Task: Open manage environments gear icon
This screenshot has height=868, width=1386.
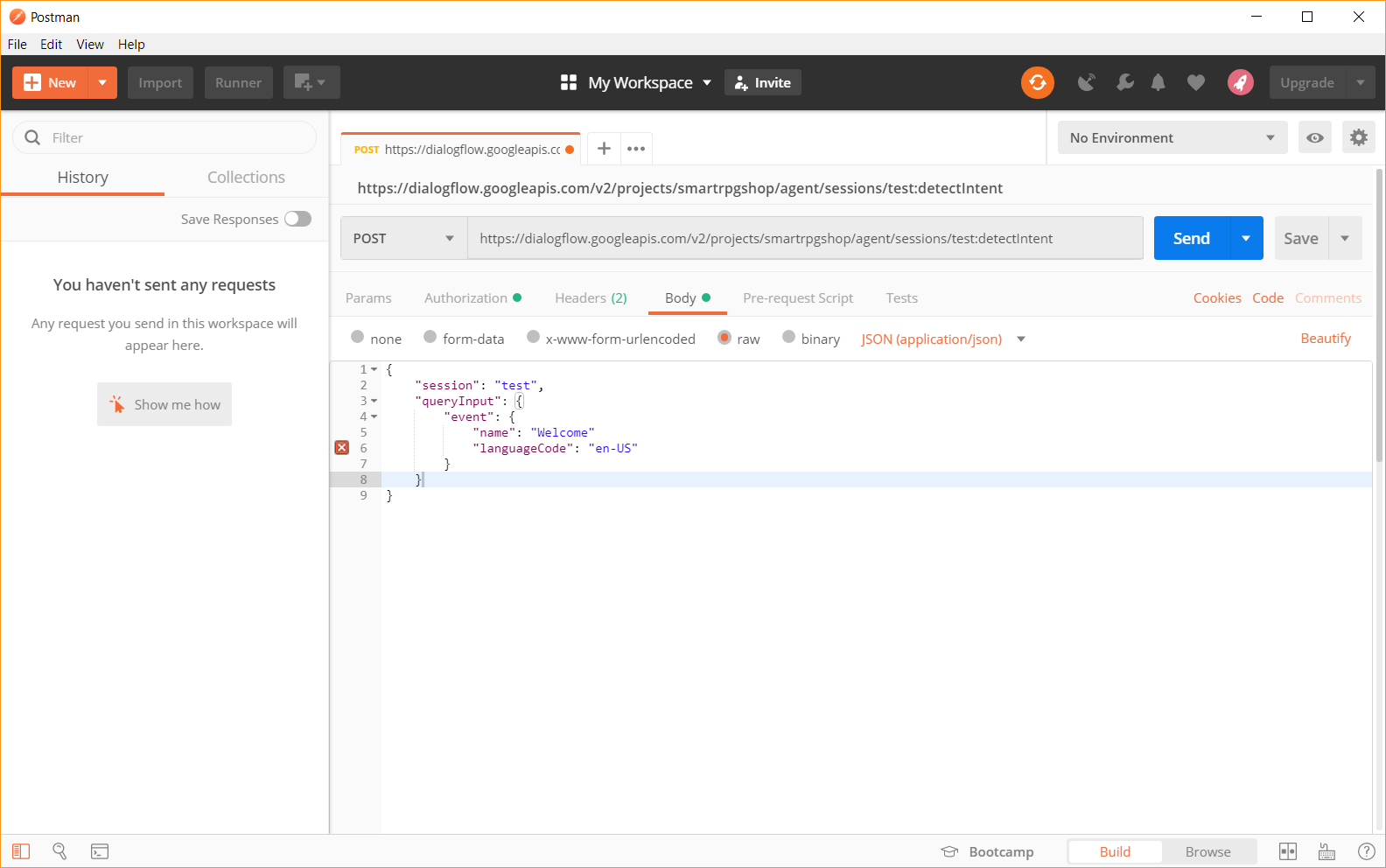Action: [x=1358, y=137]
